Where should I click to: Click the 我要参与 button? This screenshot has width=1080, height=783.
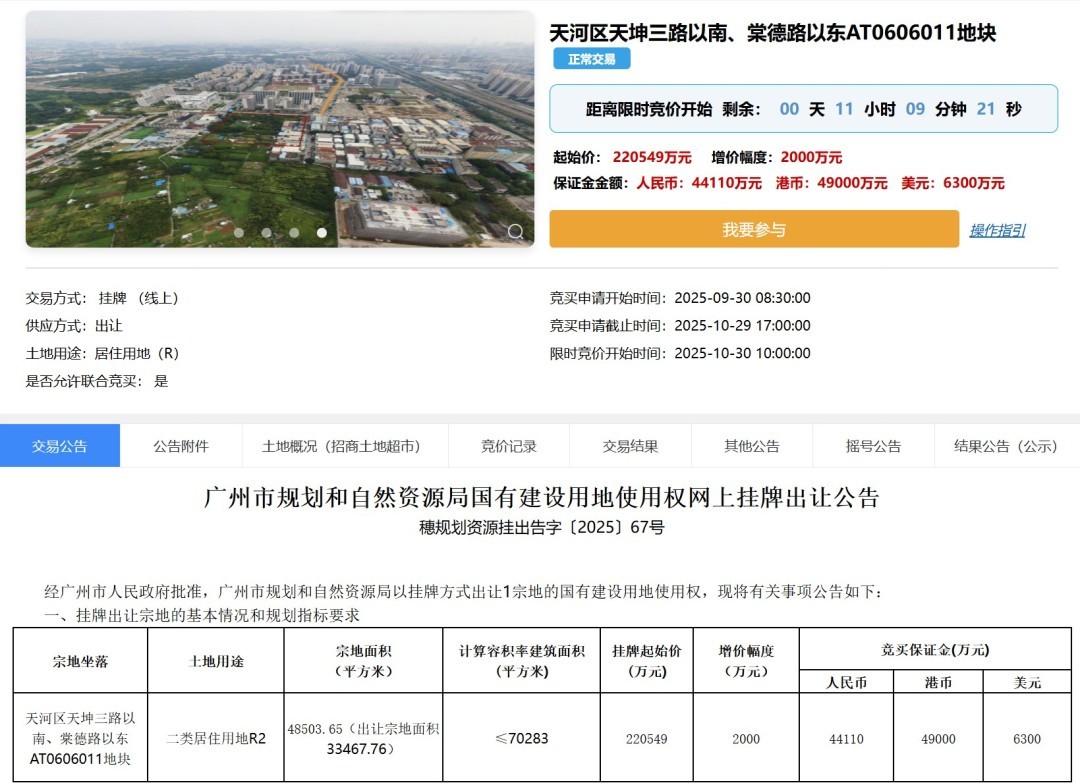click(753, 230)
